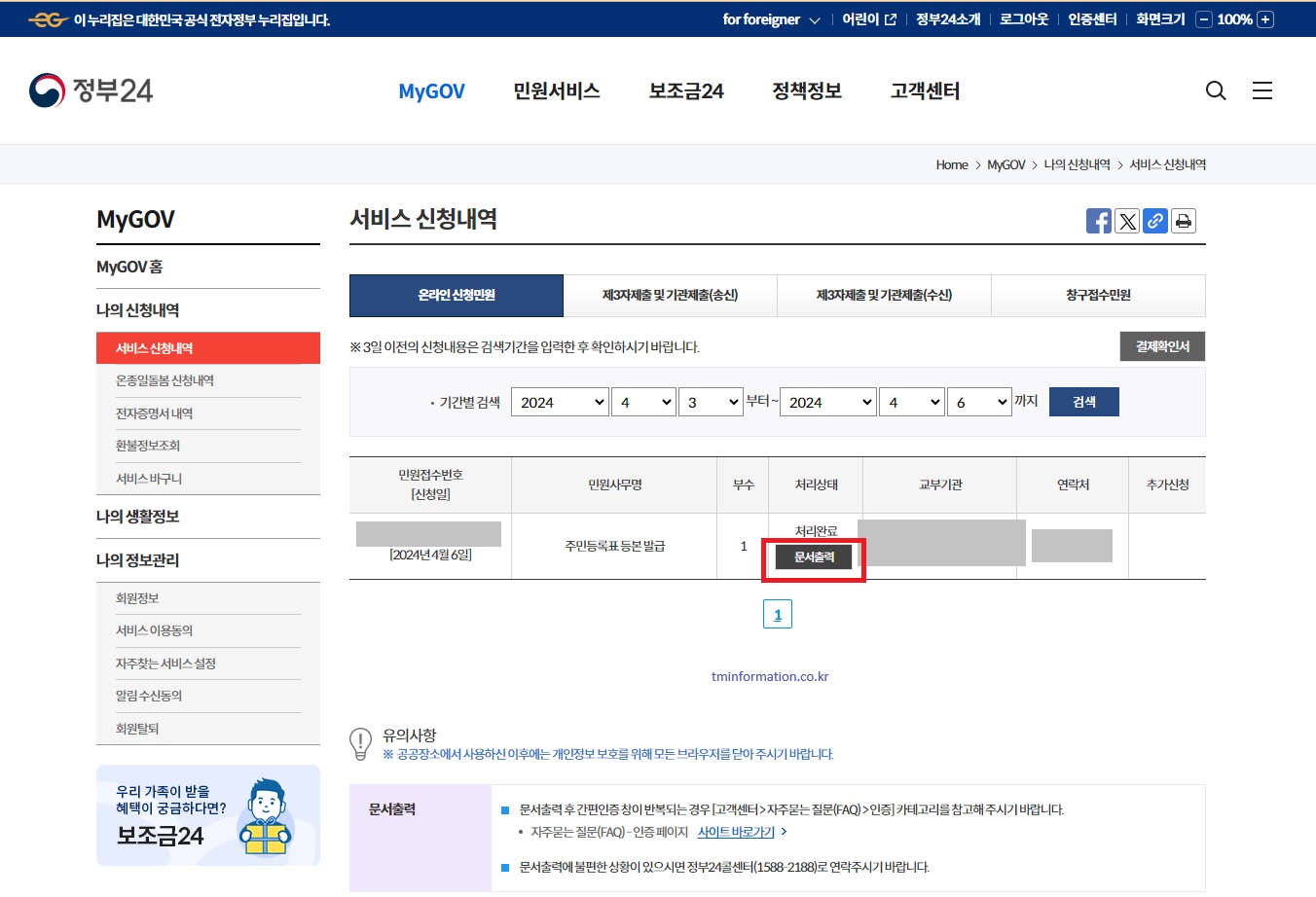The width and height of the screenshot is (1316, 897).
Task: Click the 정부24 logo
Action: click(x=90, y=90)
